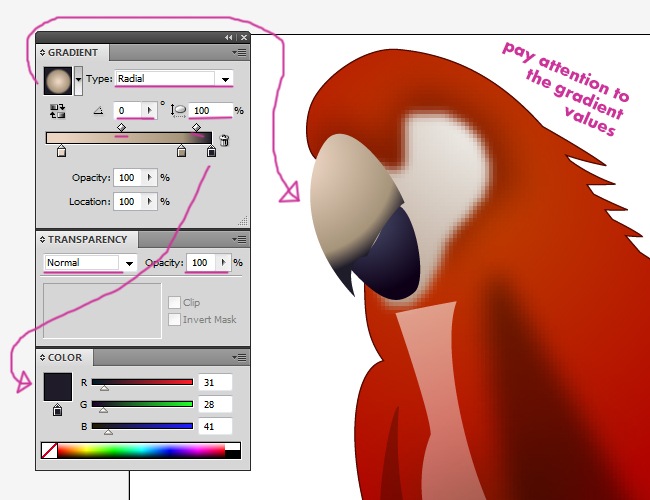Viewport: 650px width, 500px height.
Task: Open the gradient swatch preset dropdown arrow
Action: [x=78, y=80]
